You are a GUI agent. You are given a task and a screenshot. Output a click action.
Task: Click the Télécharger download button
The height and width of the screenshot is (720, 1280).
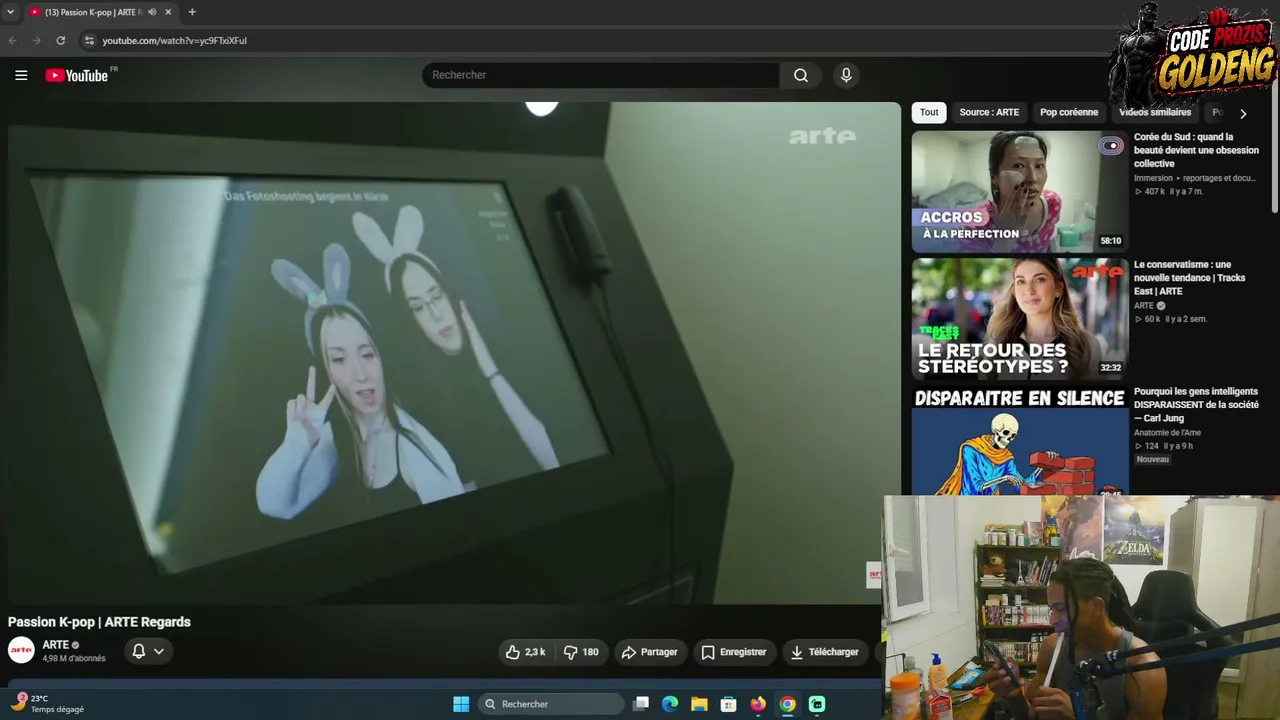tap(825, 652)
